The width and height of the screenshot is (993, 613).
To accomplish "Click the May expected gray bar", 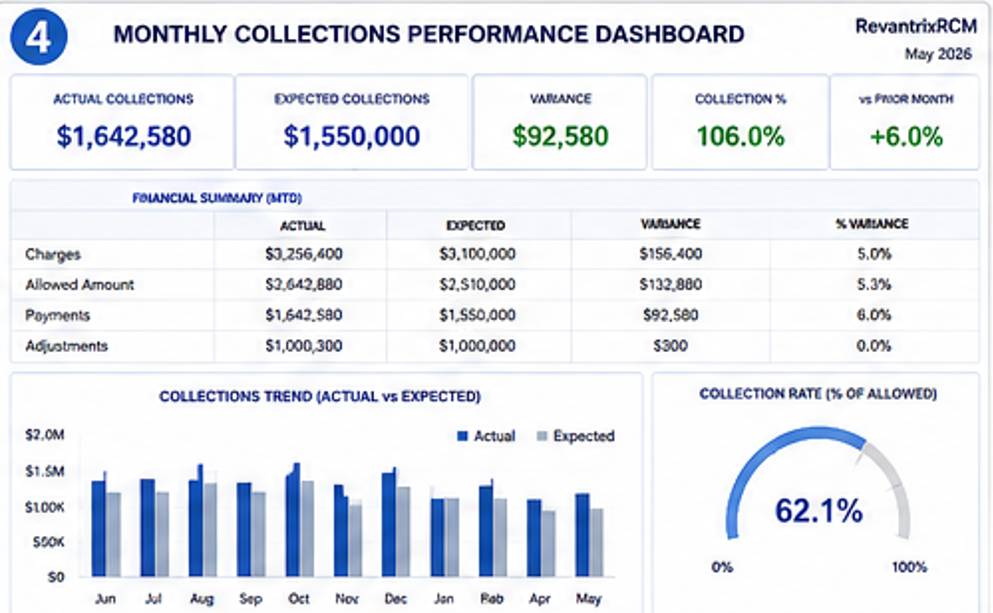I will coord(596,543).
